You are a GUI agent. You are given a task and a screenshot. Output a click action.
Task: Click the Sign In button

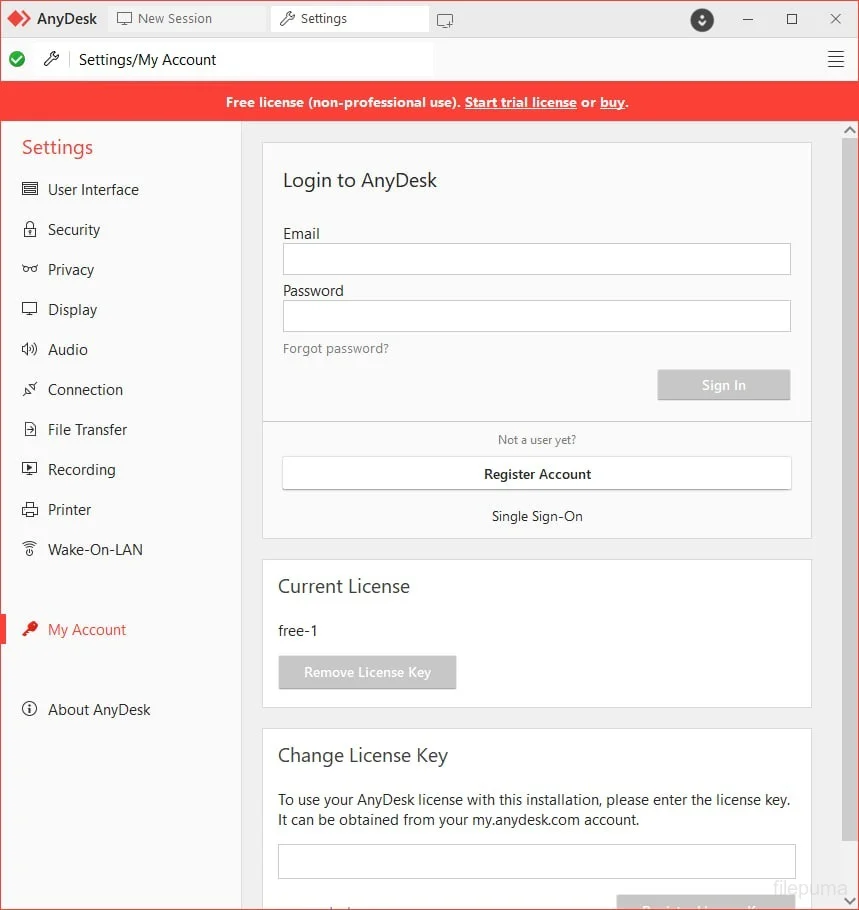724,385
